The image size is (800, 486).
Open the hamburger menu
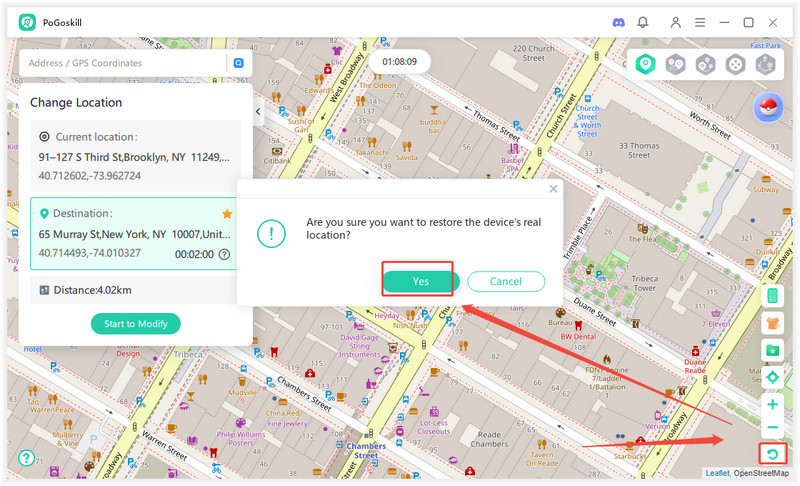(x=700, y=22)
